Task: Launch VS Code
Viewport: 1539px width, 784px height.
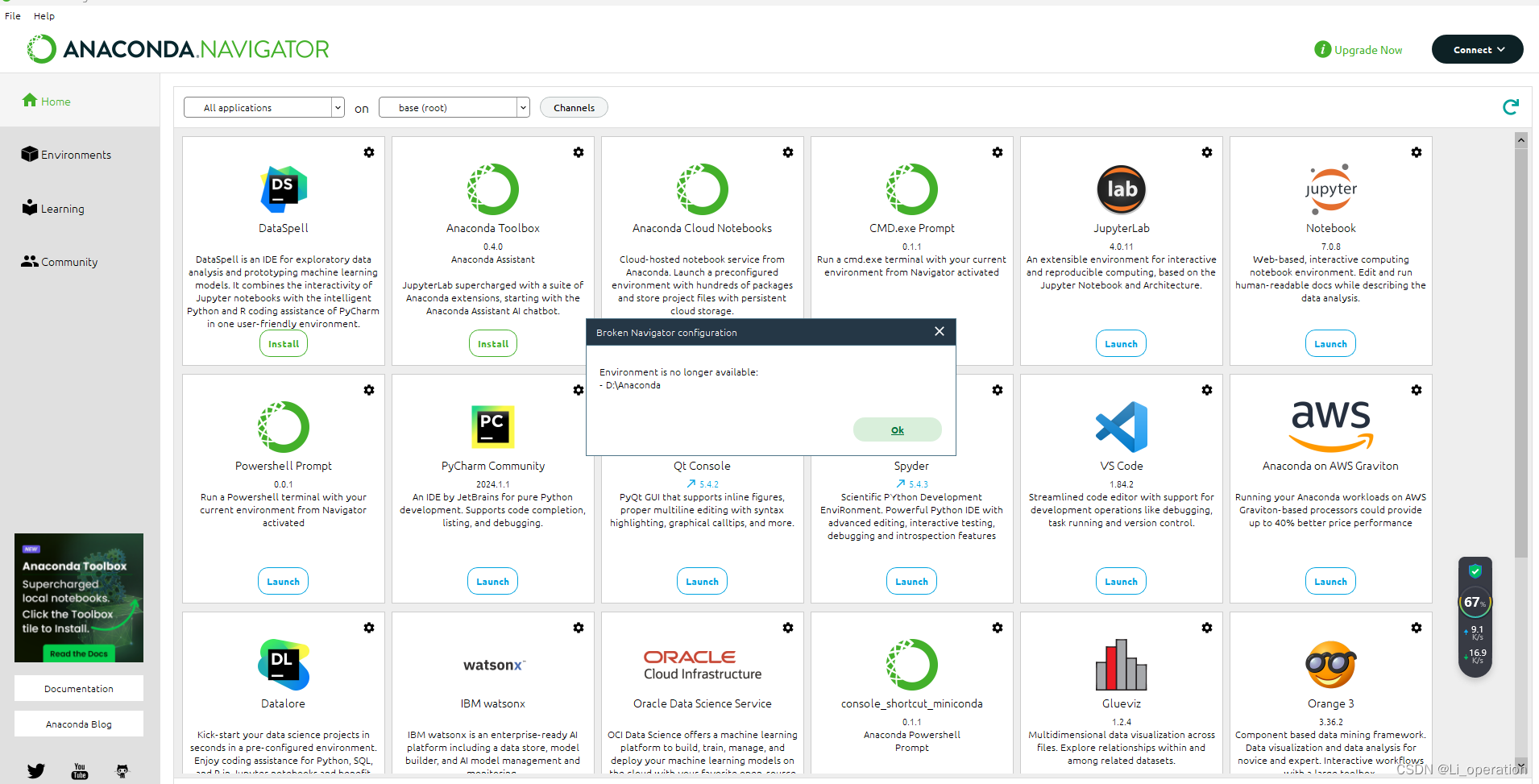Action: click(1122, 582)
